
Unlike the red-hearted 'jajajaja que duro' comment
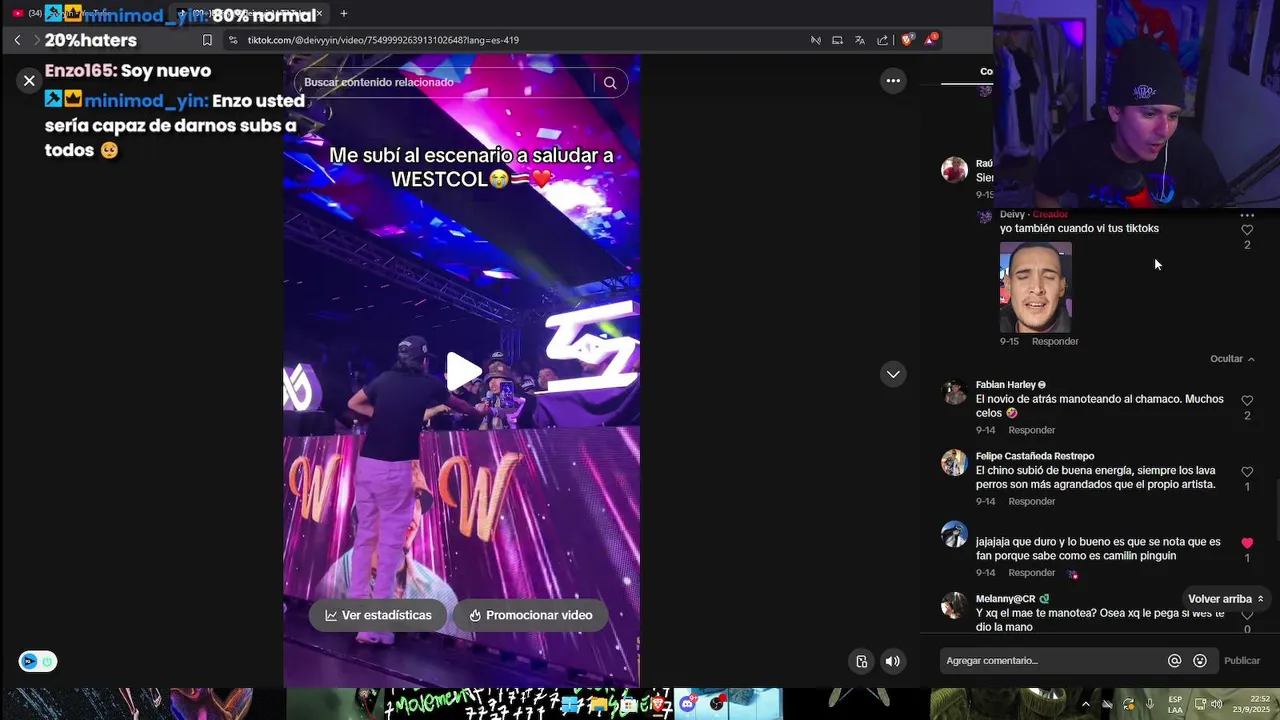coord(1247,543)
